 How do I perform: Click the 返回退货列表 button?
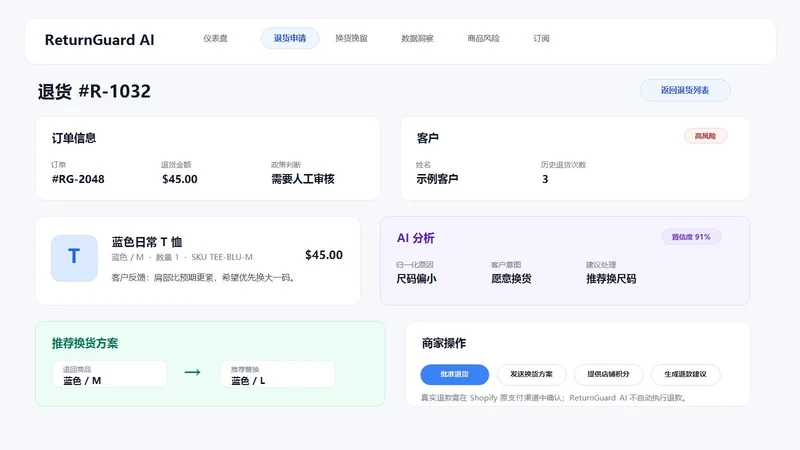tap(685, 90)
